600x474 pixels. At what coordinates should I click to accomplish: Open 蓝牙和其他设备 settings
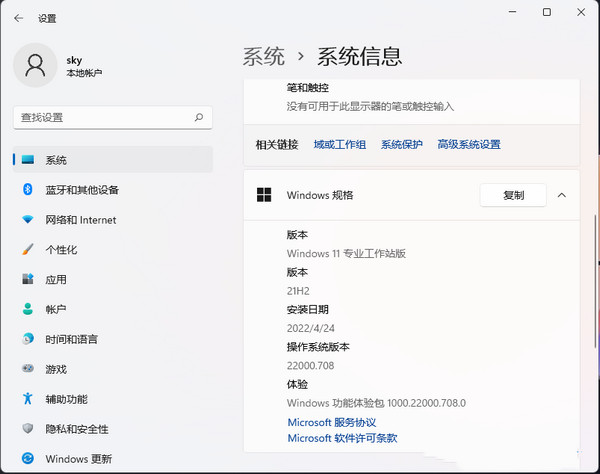(x=113, y=189)
